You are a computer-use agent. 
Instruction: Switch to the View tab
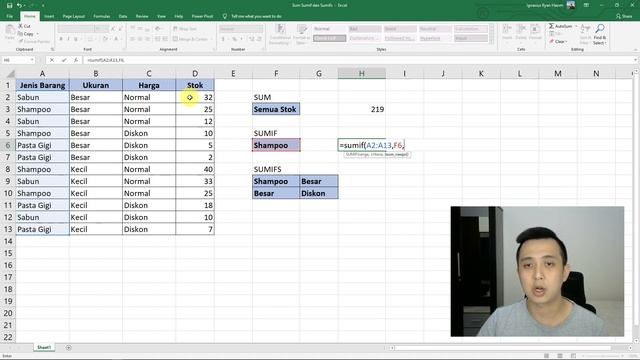[161, 16]
